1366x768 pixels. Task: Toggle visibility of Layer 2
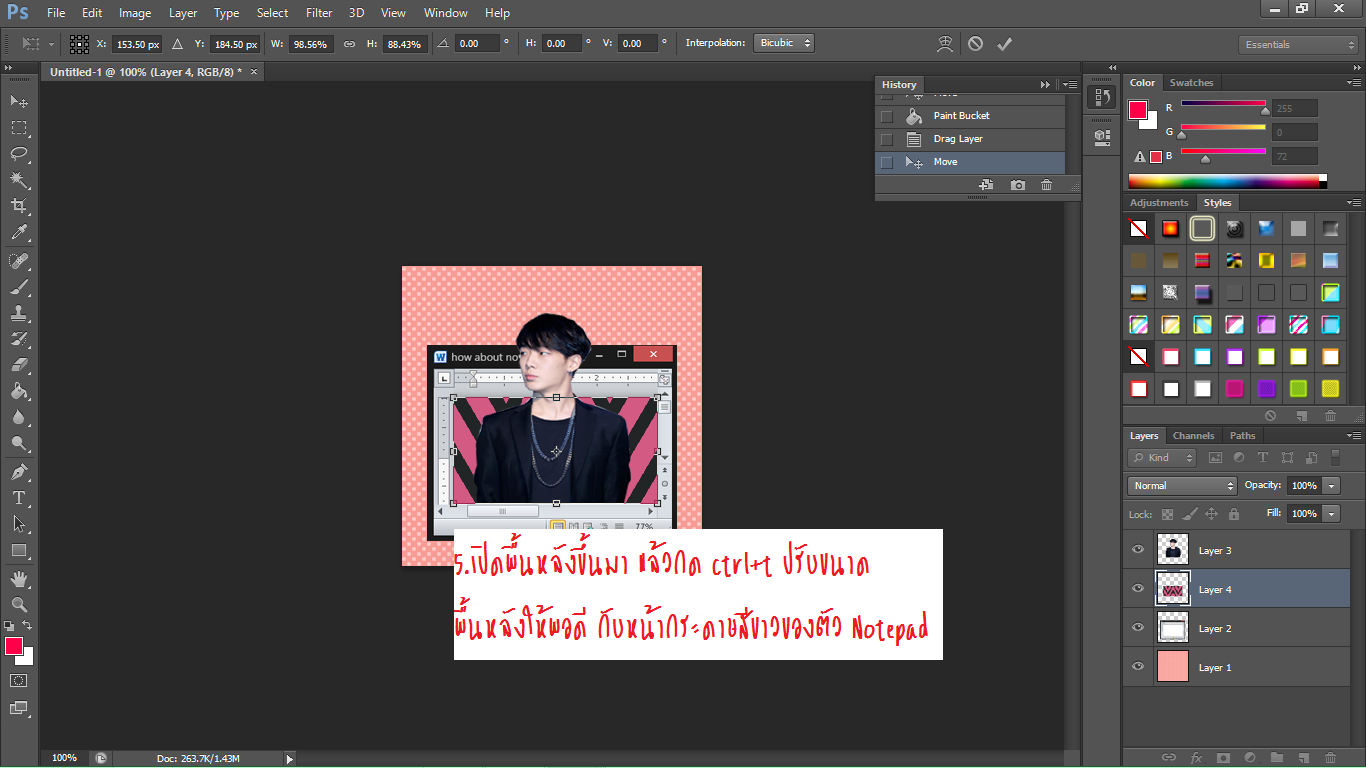pos(1138,628)
